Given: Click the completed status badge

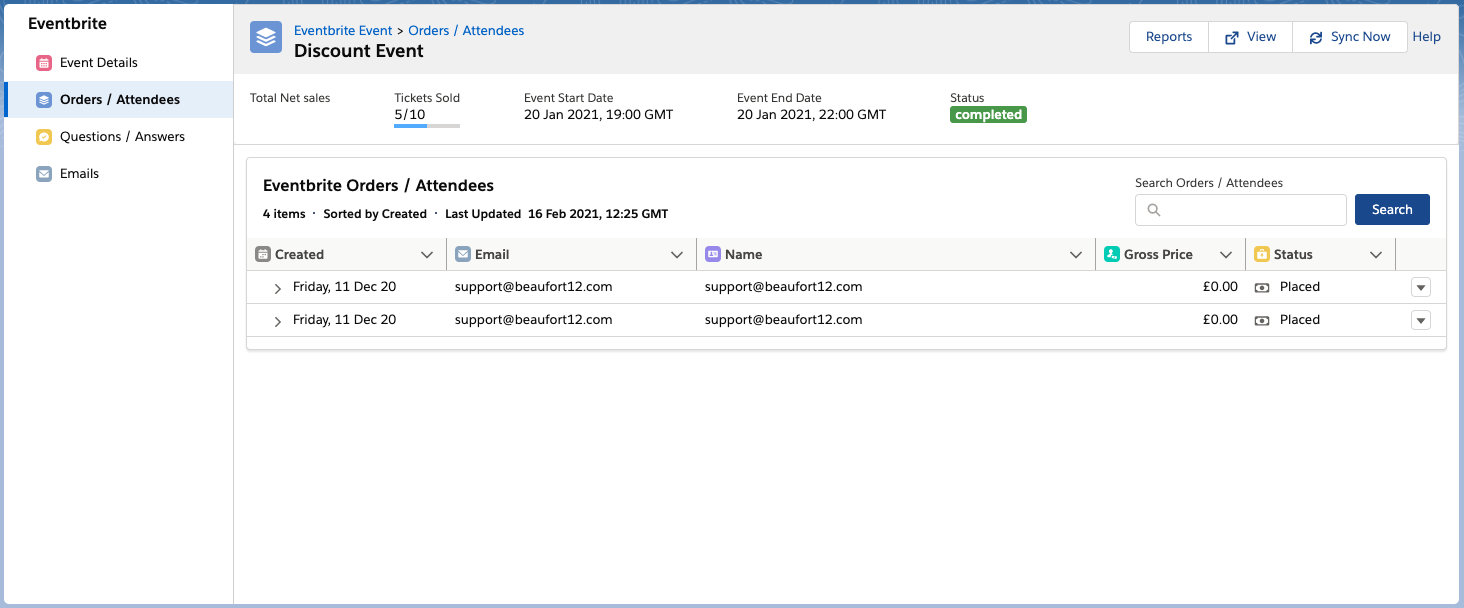Looking at the screenshot, I should click(x=988, y=115).
